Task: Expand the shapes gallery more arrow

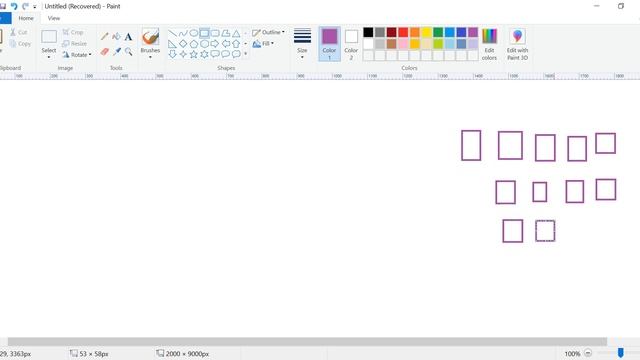Action: [245, 54]
